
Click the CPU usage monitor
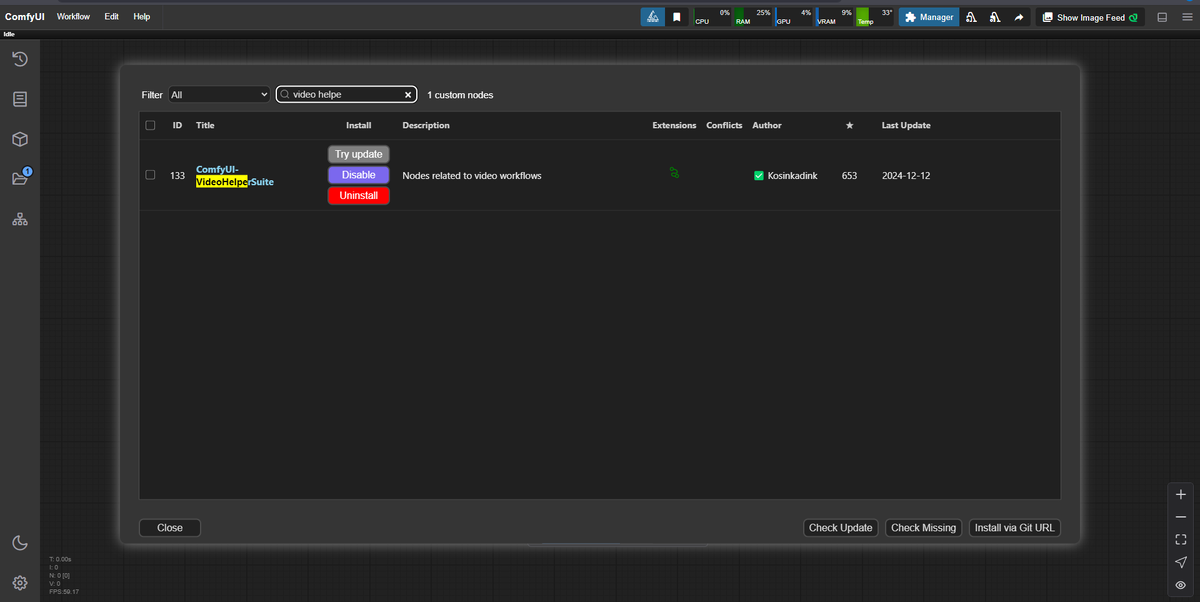pyautogui.click(x=712, y=17)
